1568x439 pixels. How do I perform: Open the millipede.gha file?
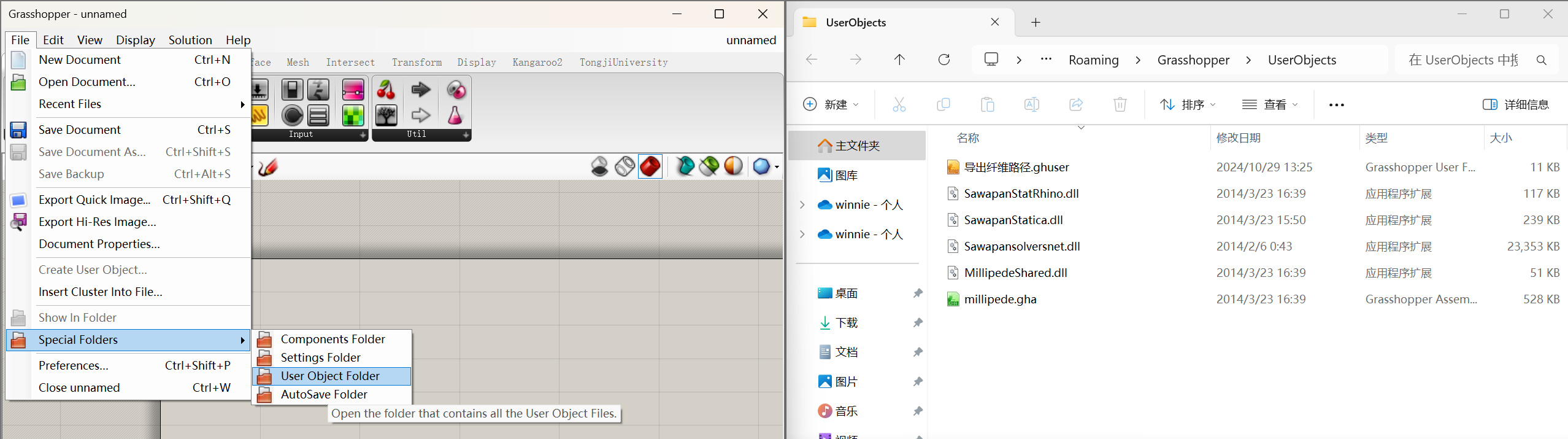pos(1000,299)
